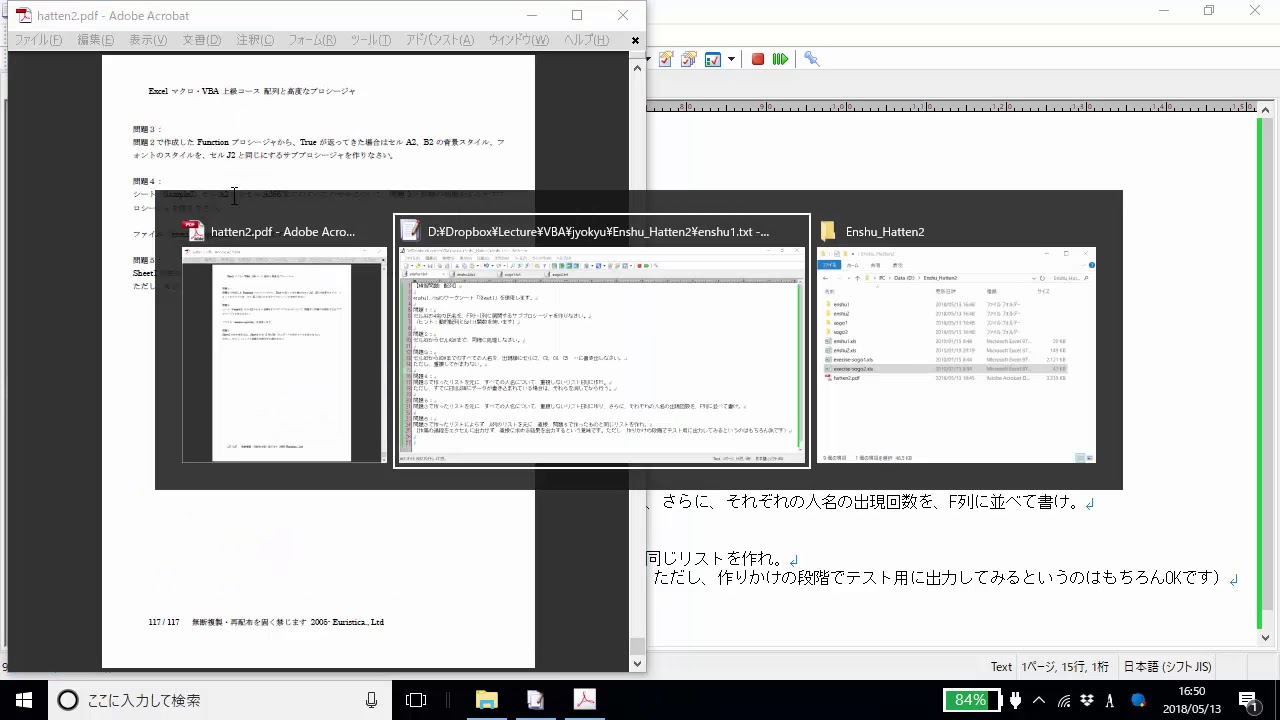Expand hidden system tray icons chevron

tap(1039, 700)
